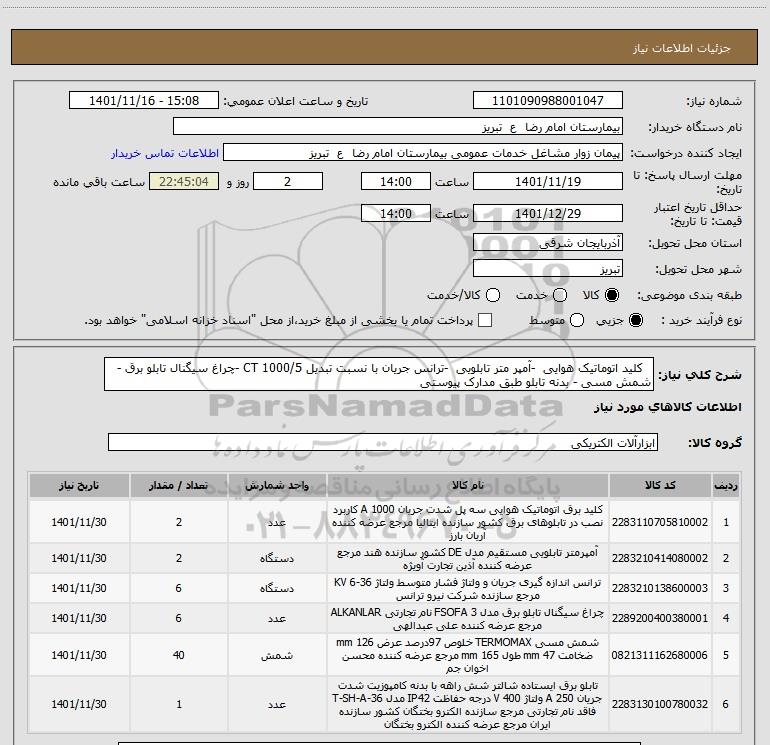Click item code 0821311162680006
This screenshot has height=745, width=770.
point(660,655)
